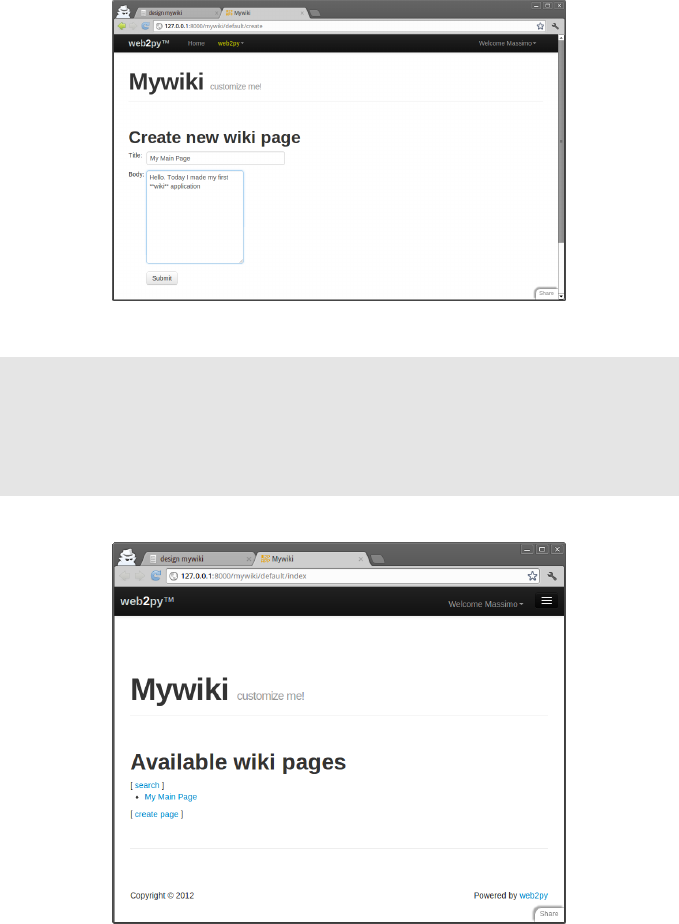Close the design mywiki tab in lower browser
The width and height of the screenshot is (679, 924).
248,559
